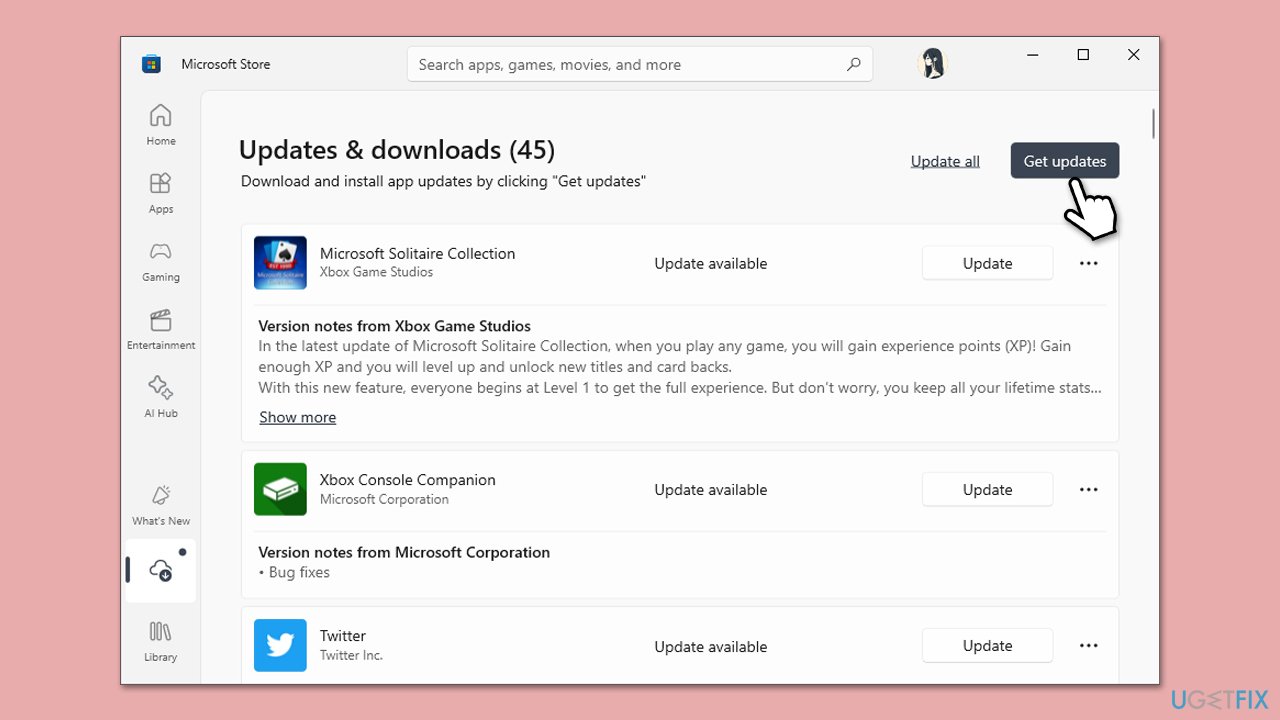
Task: Click the Microsoft Solitaire Collection app icon
Action: point(280,263)
